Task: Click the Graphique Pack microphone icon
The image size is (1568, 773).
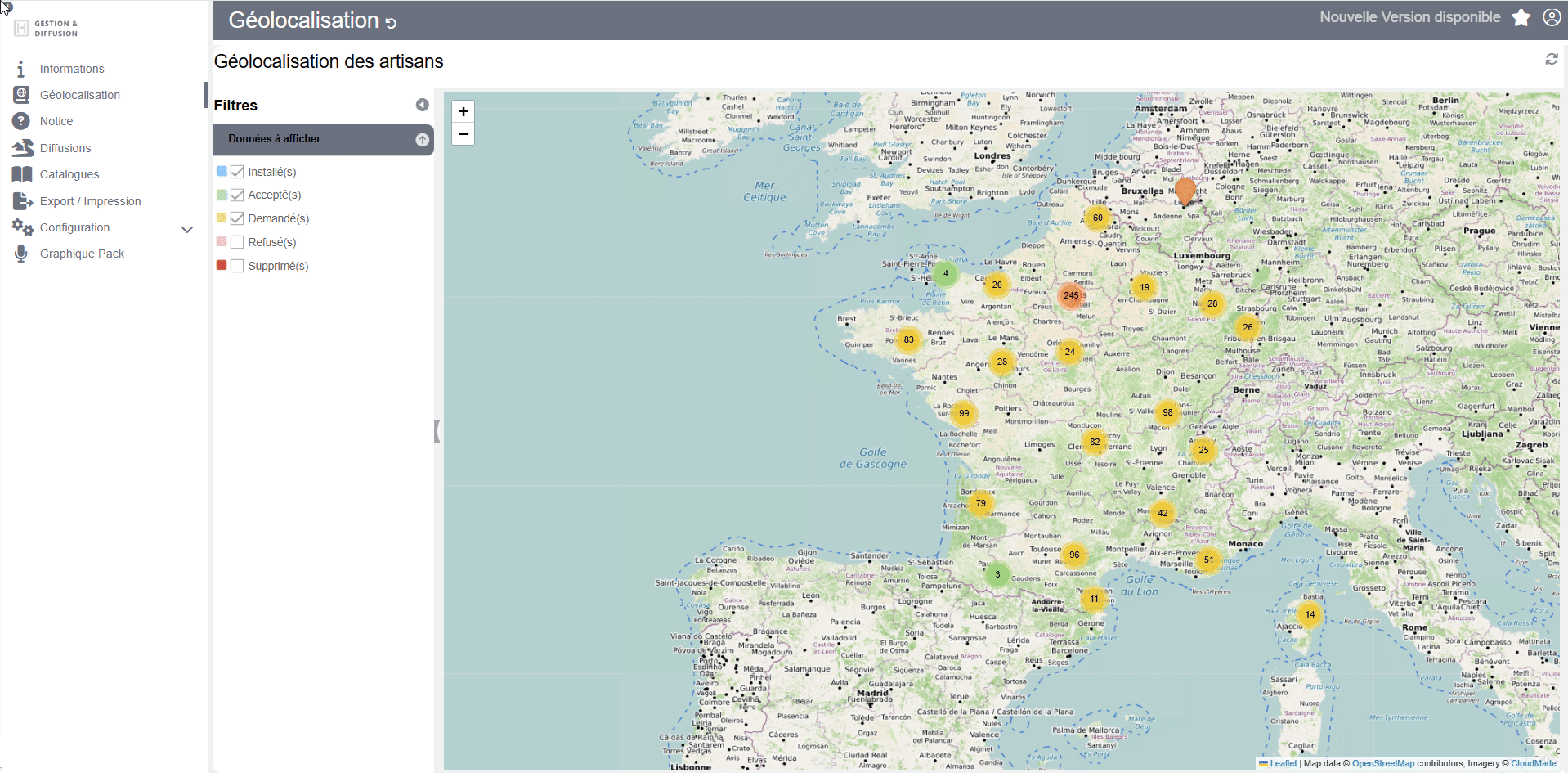Action: [x=21, y=254]
